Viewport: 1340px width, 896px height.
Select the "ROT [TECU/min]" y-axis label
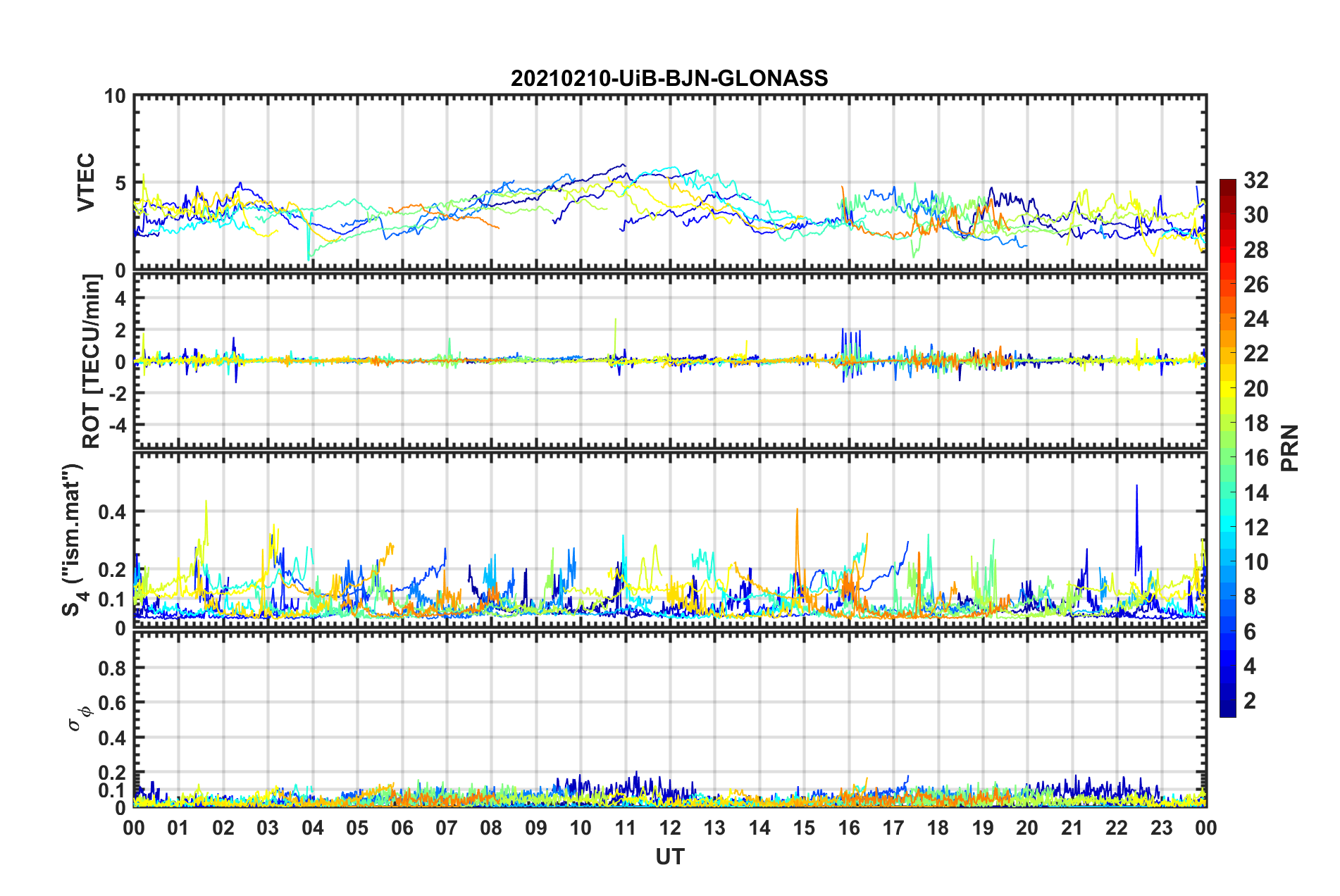pyautogui.click(x=92, y=361)
